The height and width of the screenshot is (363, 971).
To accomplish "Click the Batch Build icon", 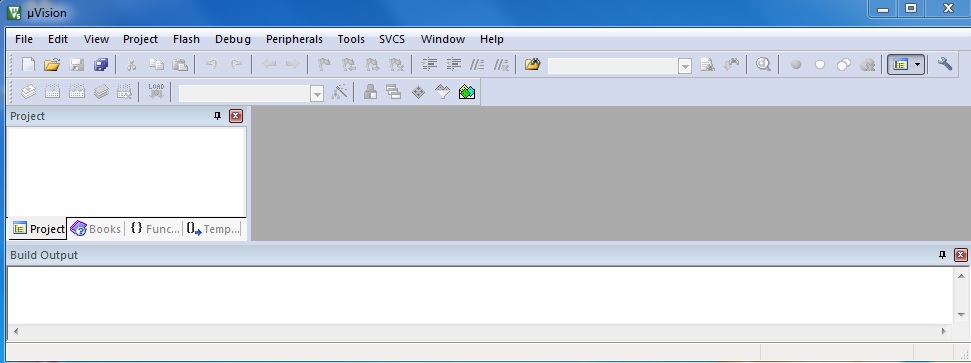I will 101,92.
